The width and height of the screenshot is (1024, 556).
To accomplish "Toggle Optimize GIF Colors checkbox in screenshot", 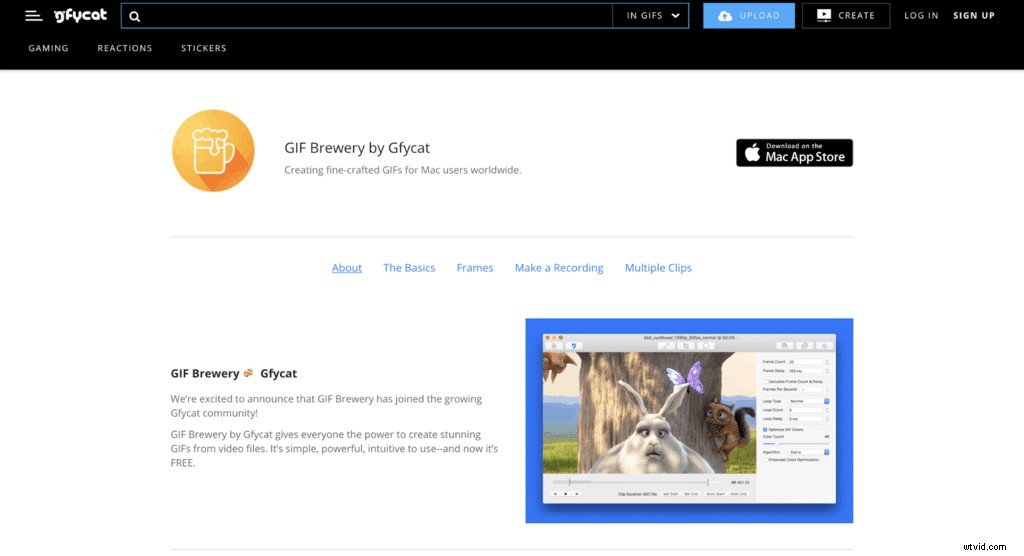I will [765, 429].
